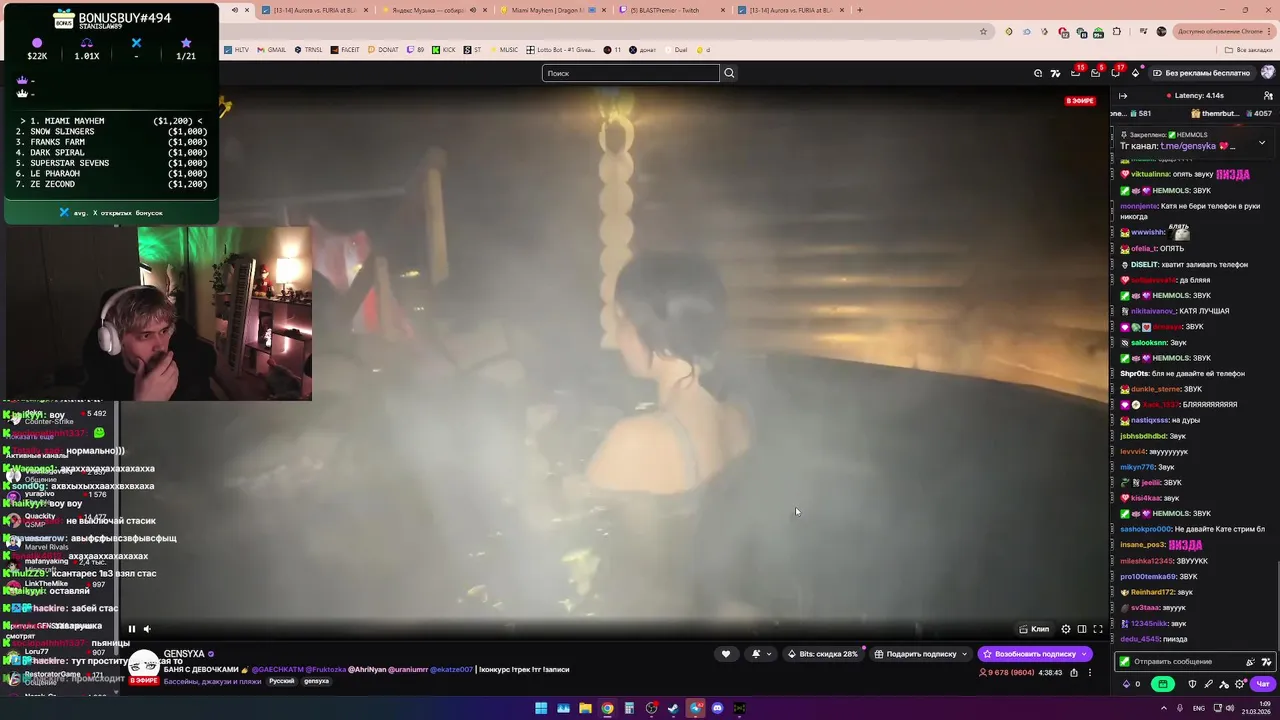This screenshot has width=1280, height=720.
Task: Select the gensyxa tag
Action: [x=316, y=681]
